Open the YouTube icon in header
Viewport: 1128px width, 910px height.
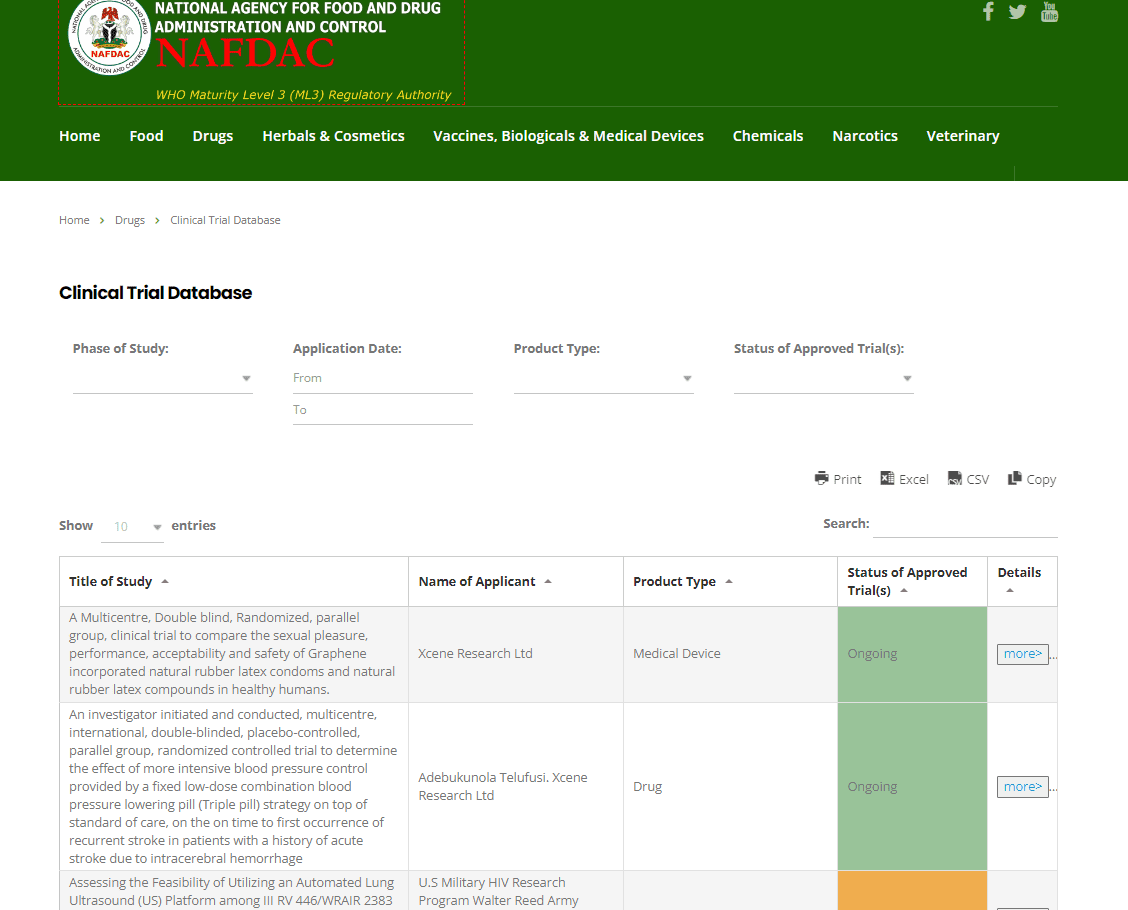[x=1050, y=12]
